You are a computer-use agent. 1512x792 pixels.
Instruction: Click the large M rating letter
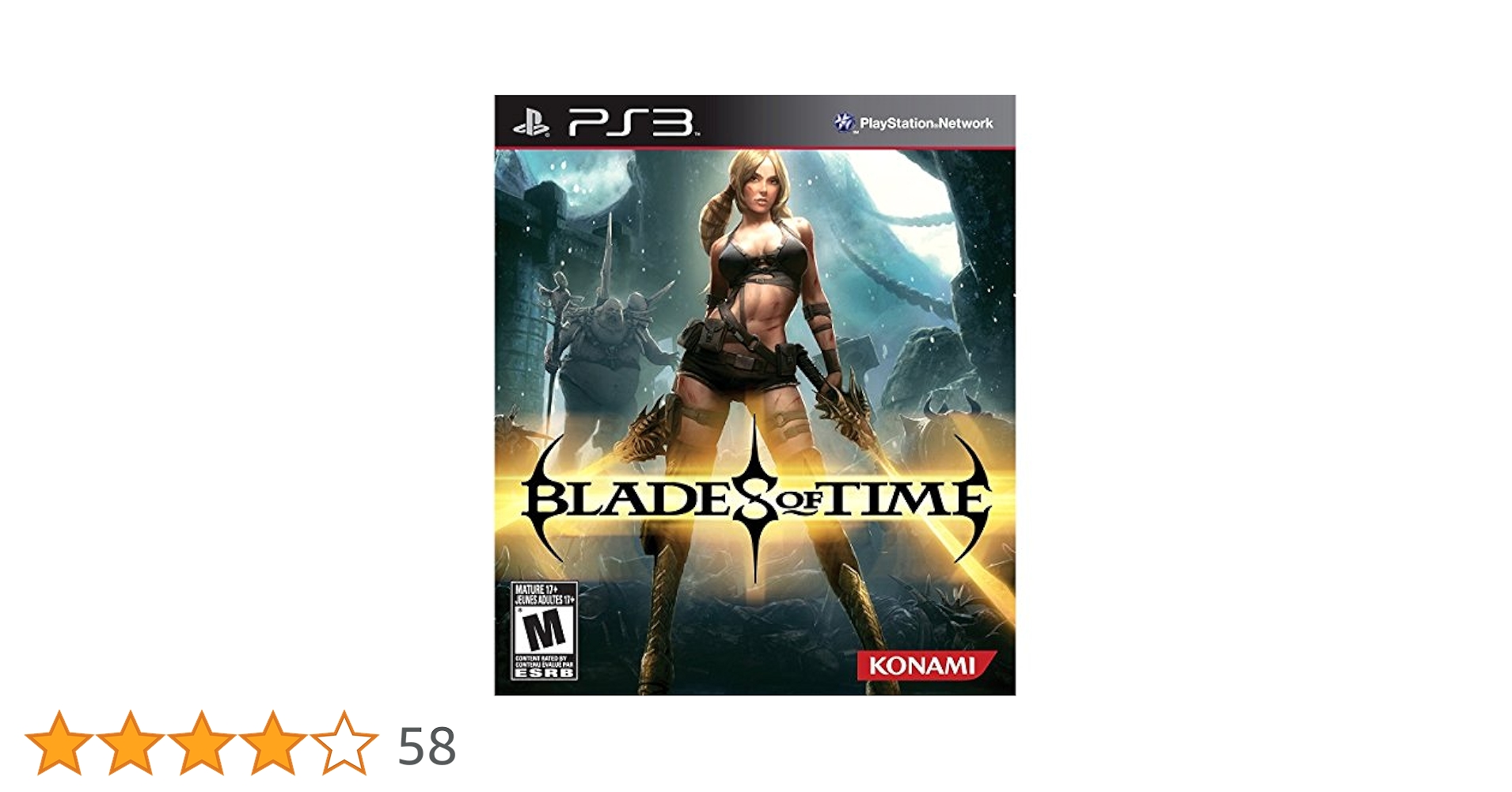tap(545, 630)
